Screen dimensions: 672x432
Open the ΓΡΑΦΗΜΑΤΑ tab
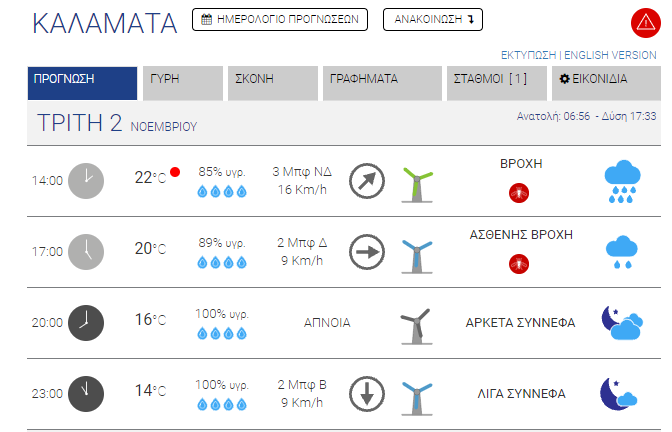tap(382, 83)
